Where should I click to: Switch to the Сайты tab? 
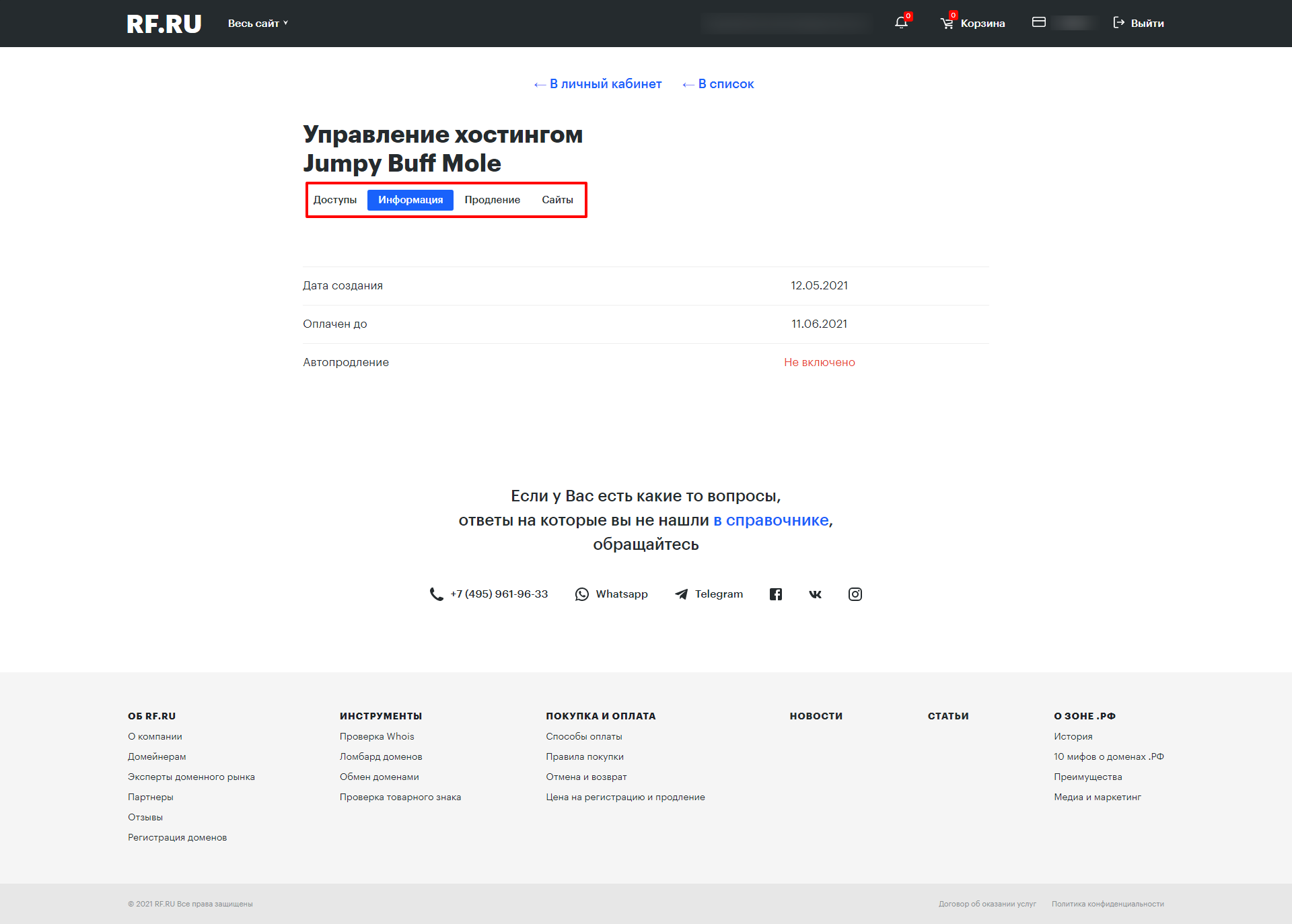[557, 200]
